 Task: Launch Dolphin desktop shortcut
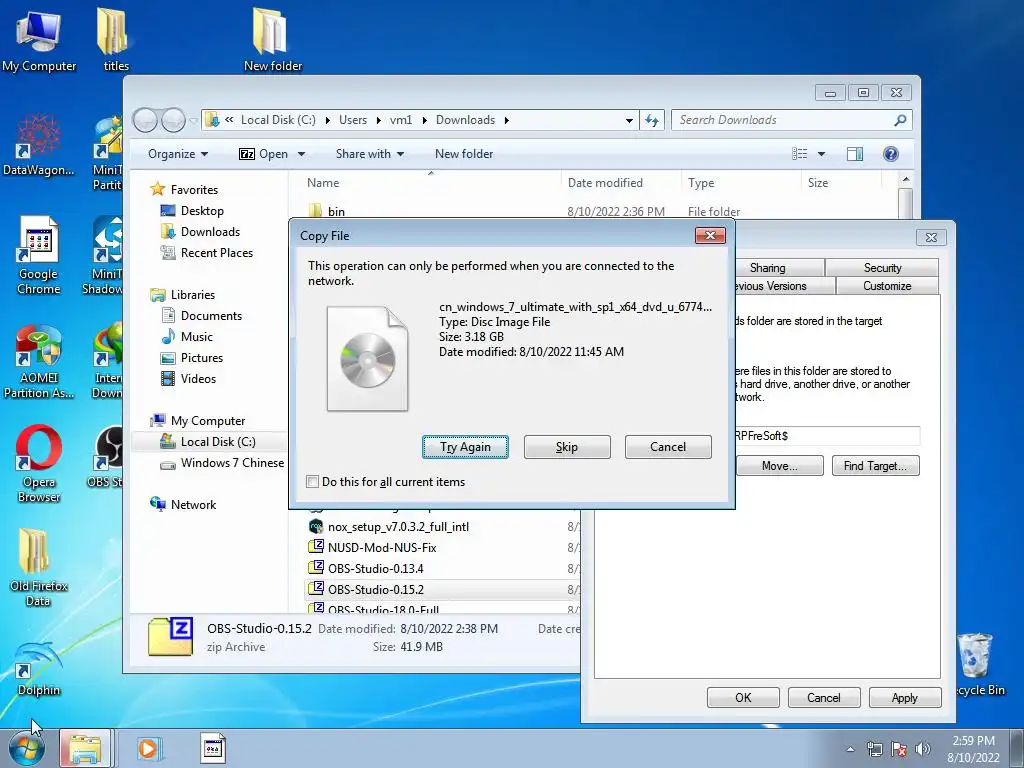[x=39, y=669]
